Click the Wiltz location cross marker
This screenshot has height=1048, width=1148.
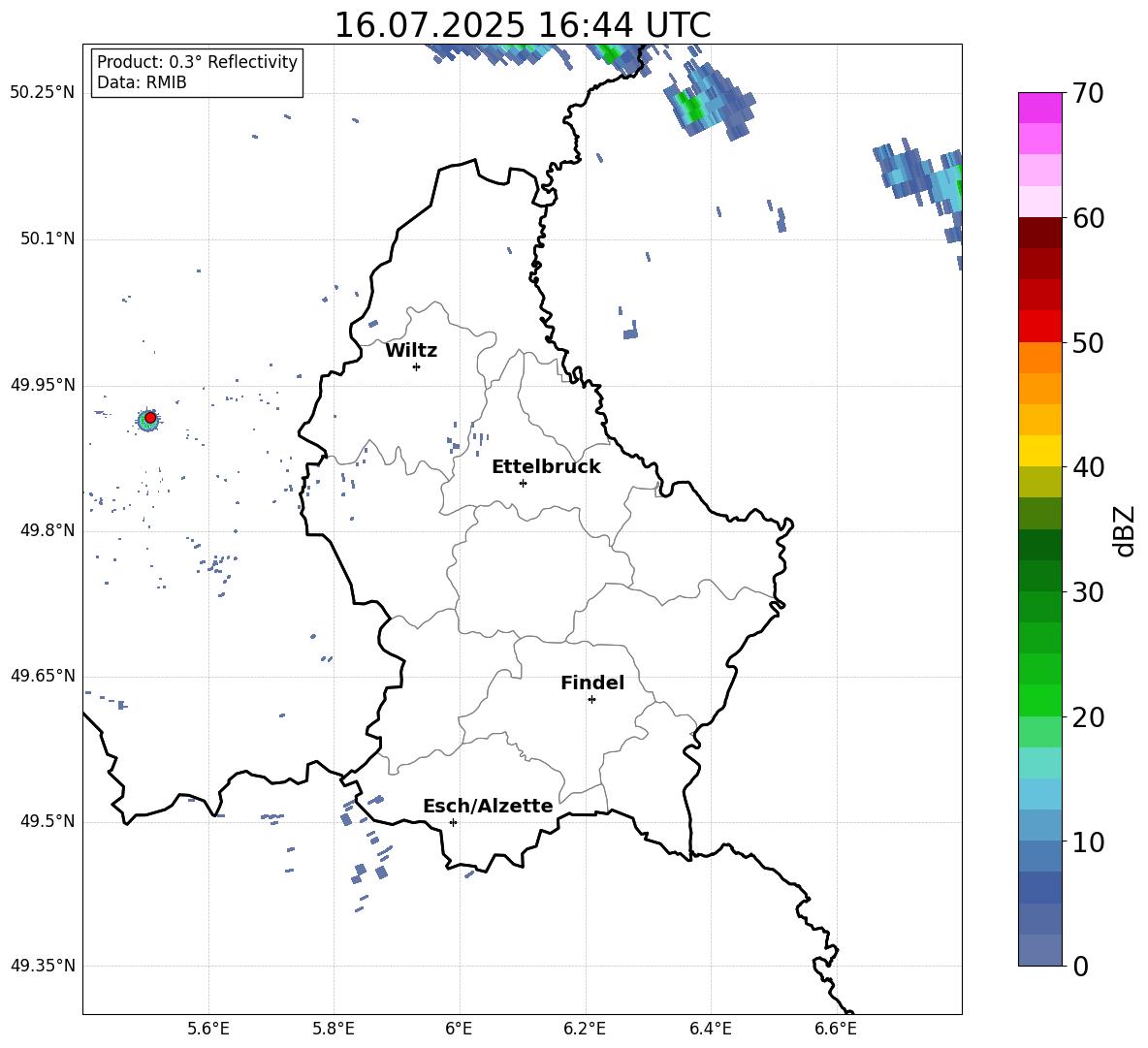(417, 366)
